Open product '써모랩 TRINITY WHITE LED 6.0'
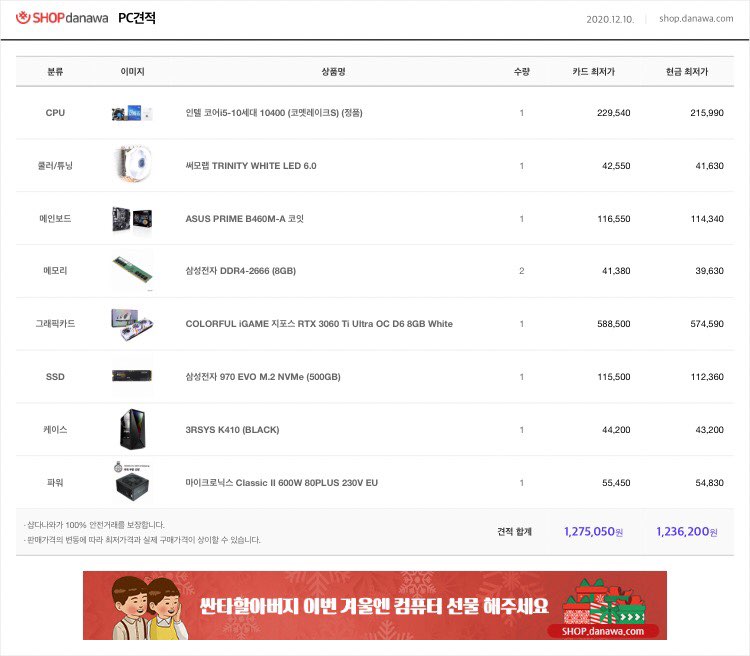This screenshot has height=656, width=750. pos(251,166)
